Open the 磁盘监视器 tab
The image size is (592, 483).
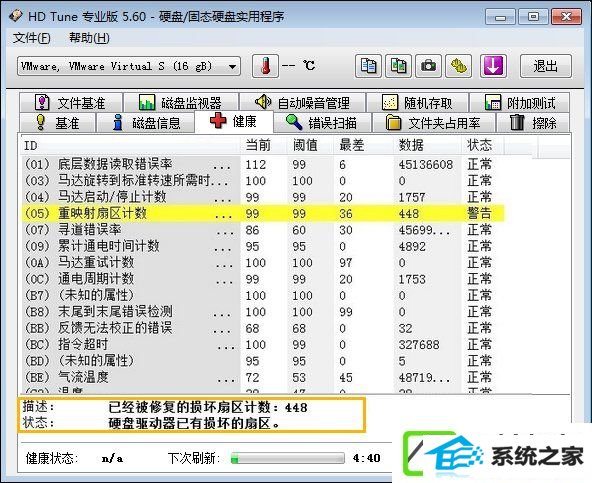(x=181, y=103)
